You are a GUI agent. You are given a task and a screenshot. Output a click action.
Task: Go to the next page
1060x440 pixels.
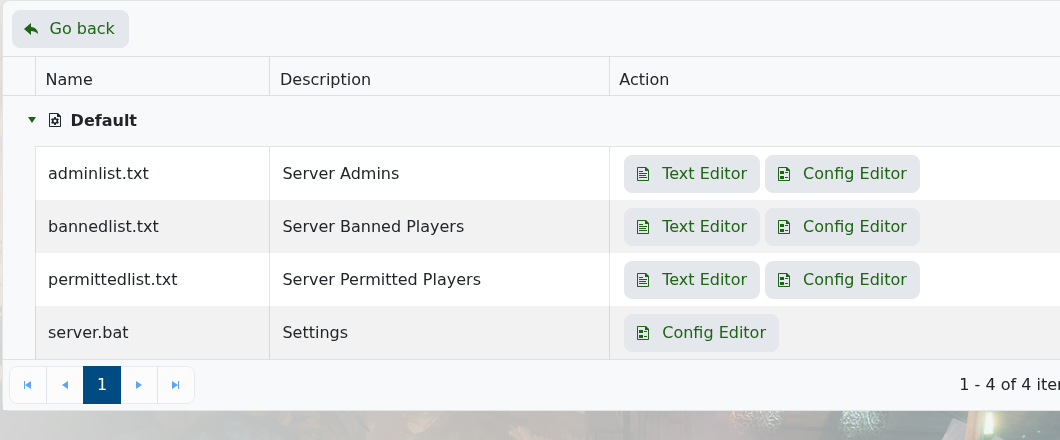(139, 385)
